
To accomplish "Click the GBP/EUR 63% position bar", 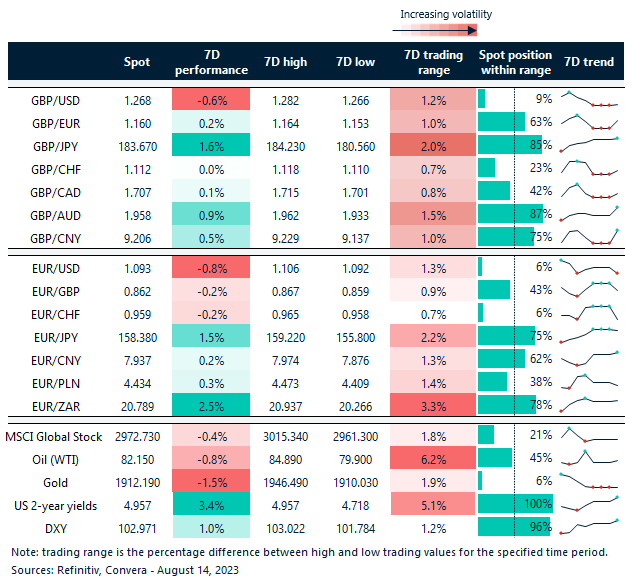I will [x=501, y=122].
